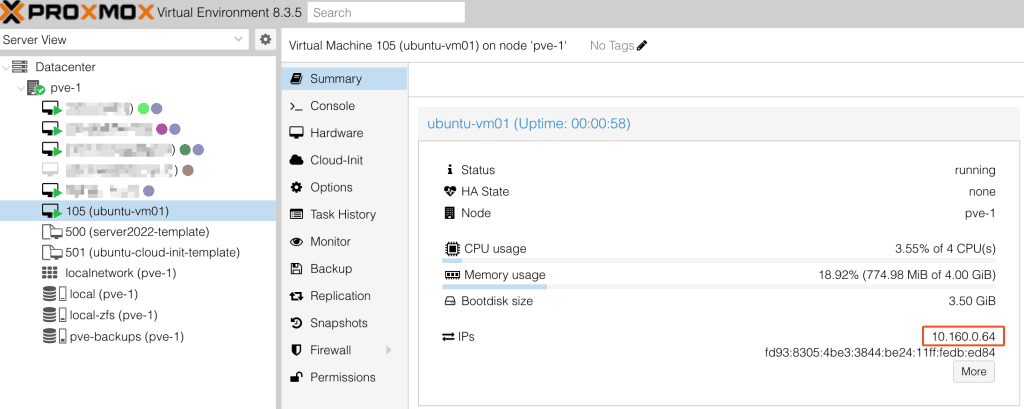Collapse the Datacenter tree node
The image size is (1024, 409).
point(7,67)
